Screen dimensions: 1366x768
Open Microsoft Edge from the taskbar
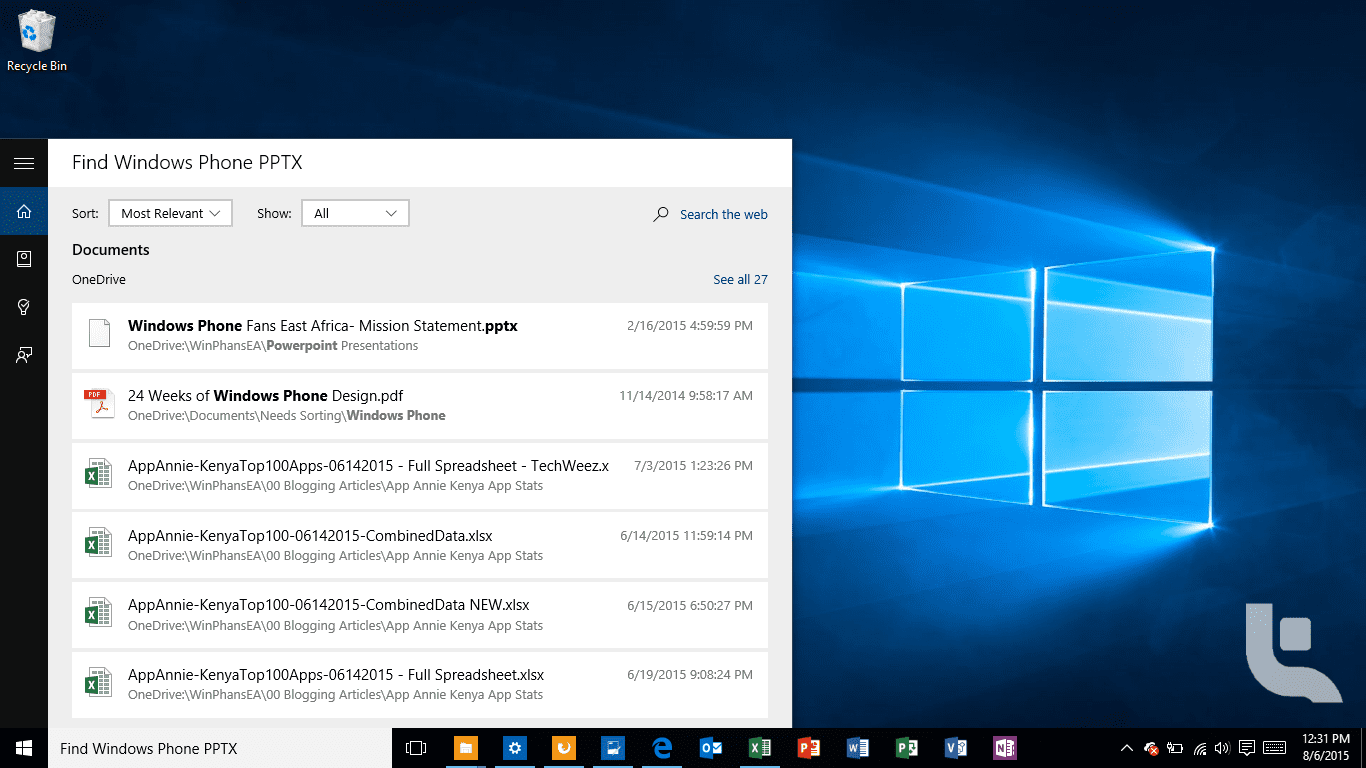pyautogui.click(x=661, y=748)
